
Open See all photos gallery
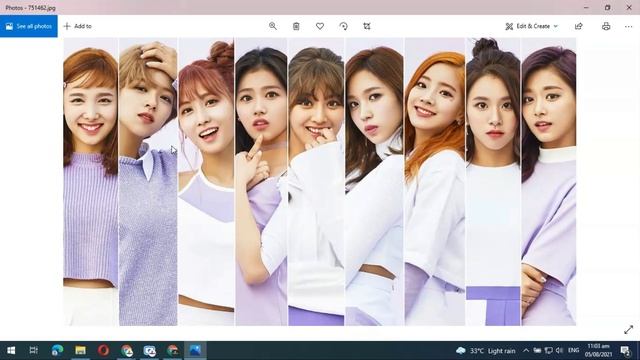coord(29,26)
